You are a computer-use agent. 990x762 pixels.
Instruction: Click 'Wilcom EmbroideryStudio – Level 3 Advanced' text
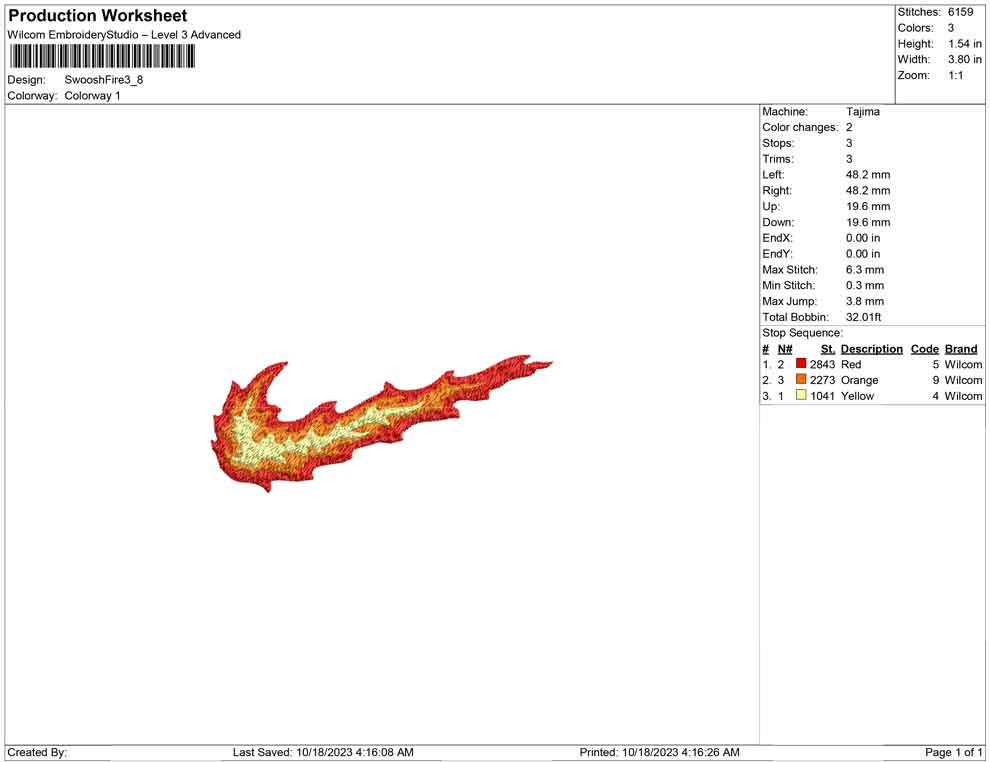tap(124, 35)
